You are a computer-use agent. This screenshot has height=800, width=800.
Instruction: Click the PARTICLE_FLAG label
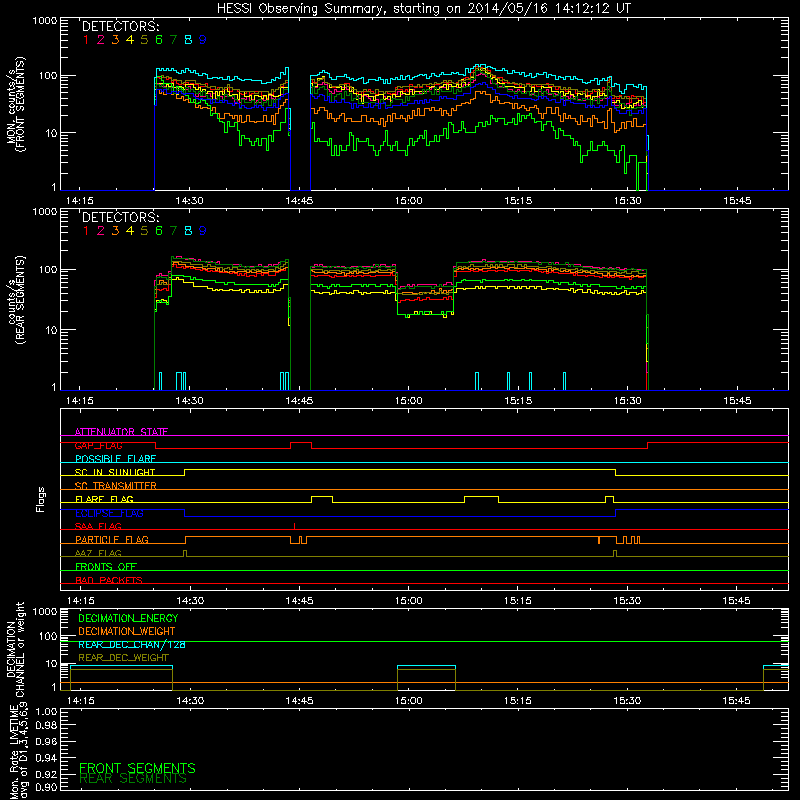112,539
